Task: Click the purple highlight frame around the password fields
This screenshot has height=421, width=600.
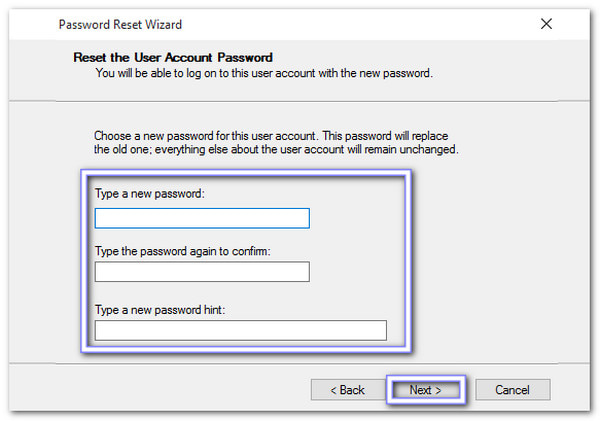Action: pyautogui.click(x=83, y=260)
